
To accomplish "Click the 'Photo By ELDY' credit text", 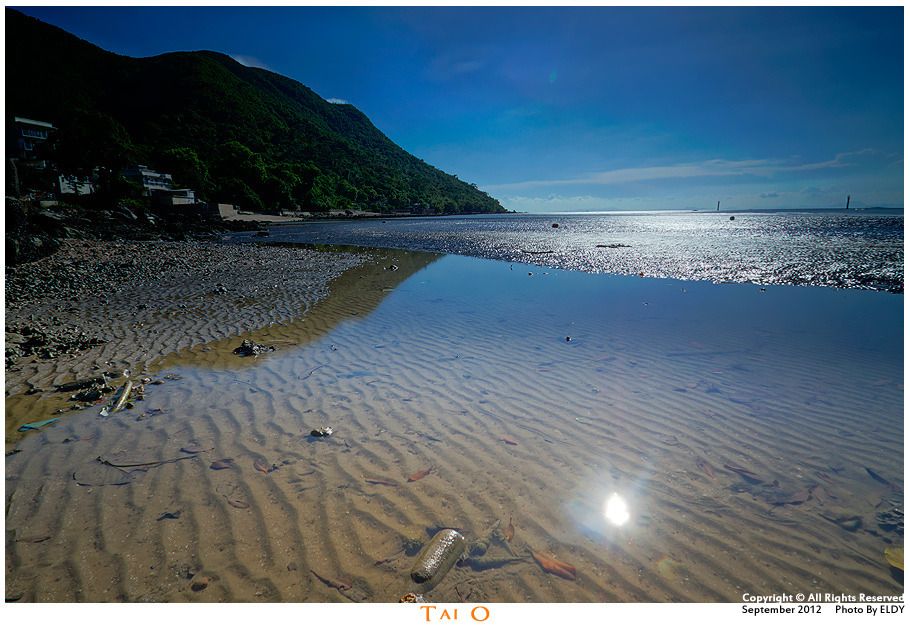I will tap(869, 609).
